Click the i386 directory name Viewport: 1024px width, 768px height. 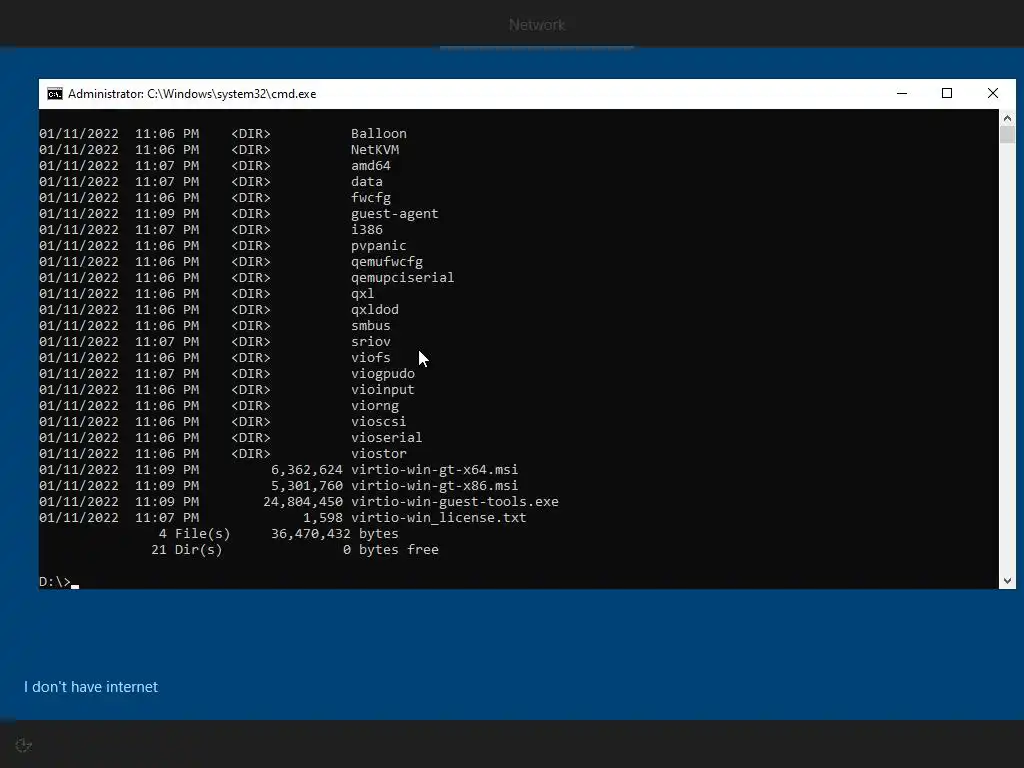[x=366, y=229]
